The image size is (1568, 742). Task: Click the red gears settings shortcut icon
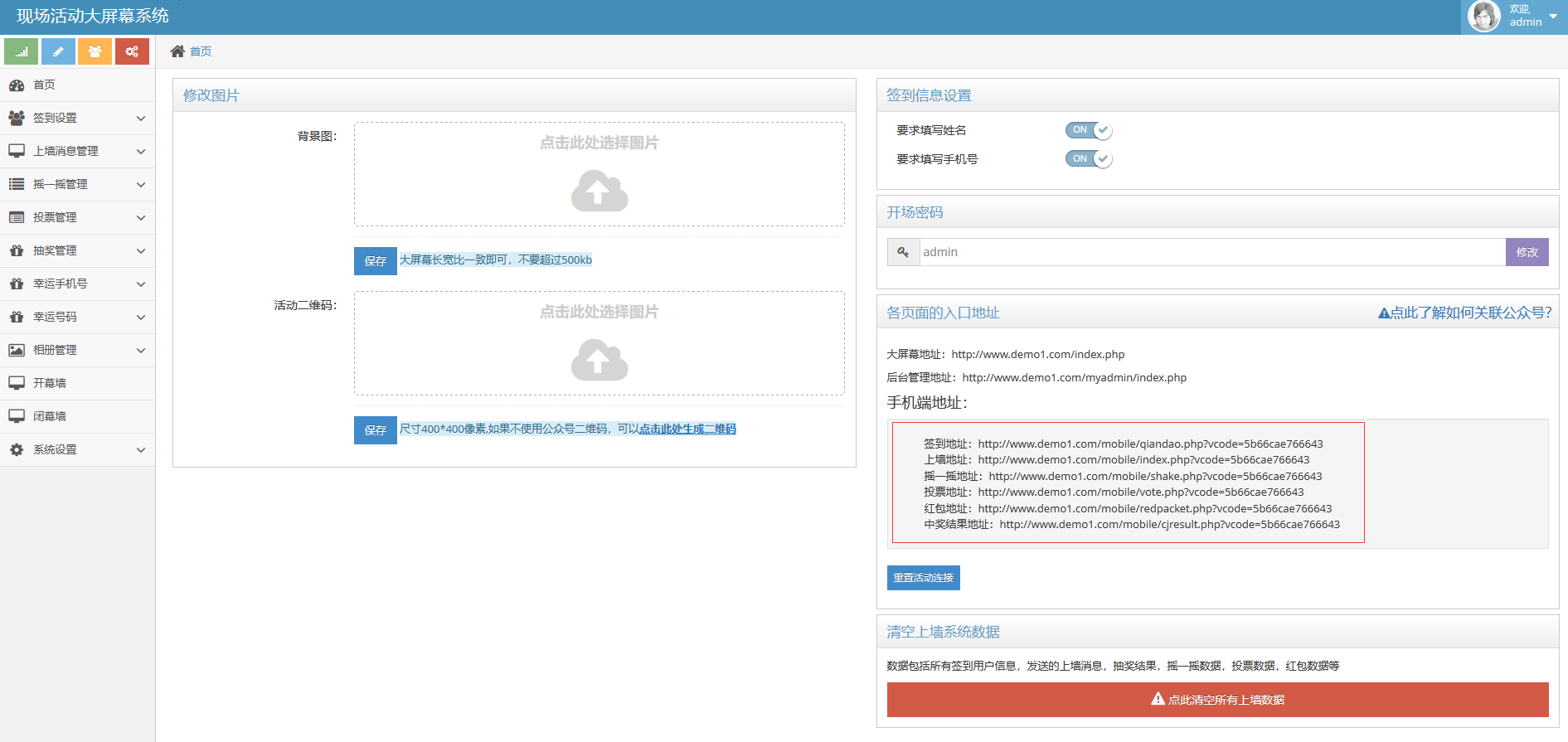(x=132, y=51)
